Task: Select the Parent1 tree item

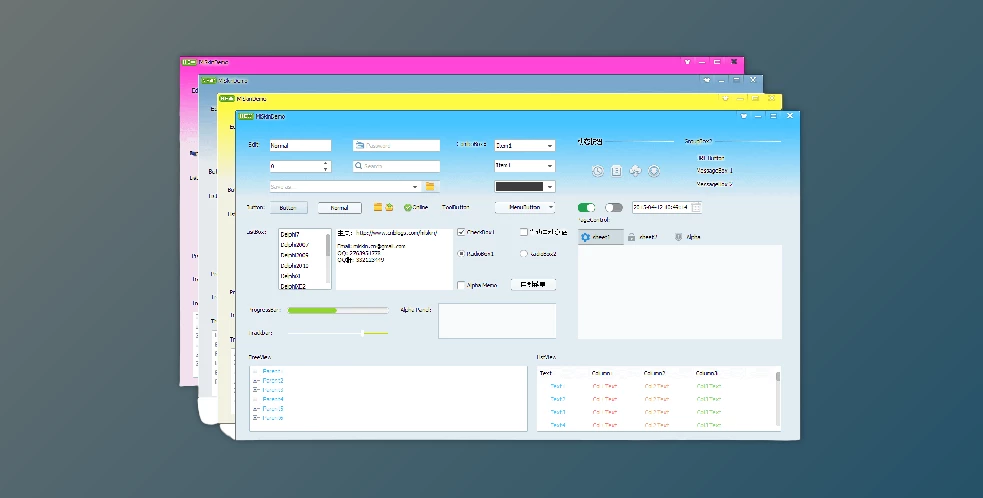Action: click(x=273, y=371)
